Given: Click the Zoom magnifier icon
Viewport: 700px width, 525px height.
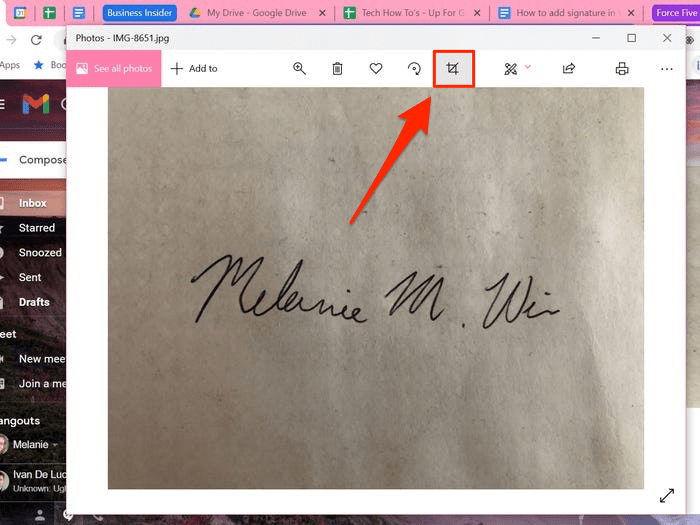Looking at the screenshot, I should pyautogui.click(x=299, y=69).
